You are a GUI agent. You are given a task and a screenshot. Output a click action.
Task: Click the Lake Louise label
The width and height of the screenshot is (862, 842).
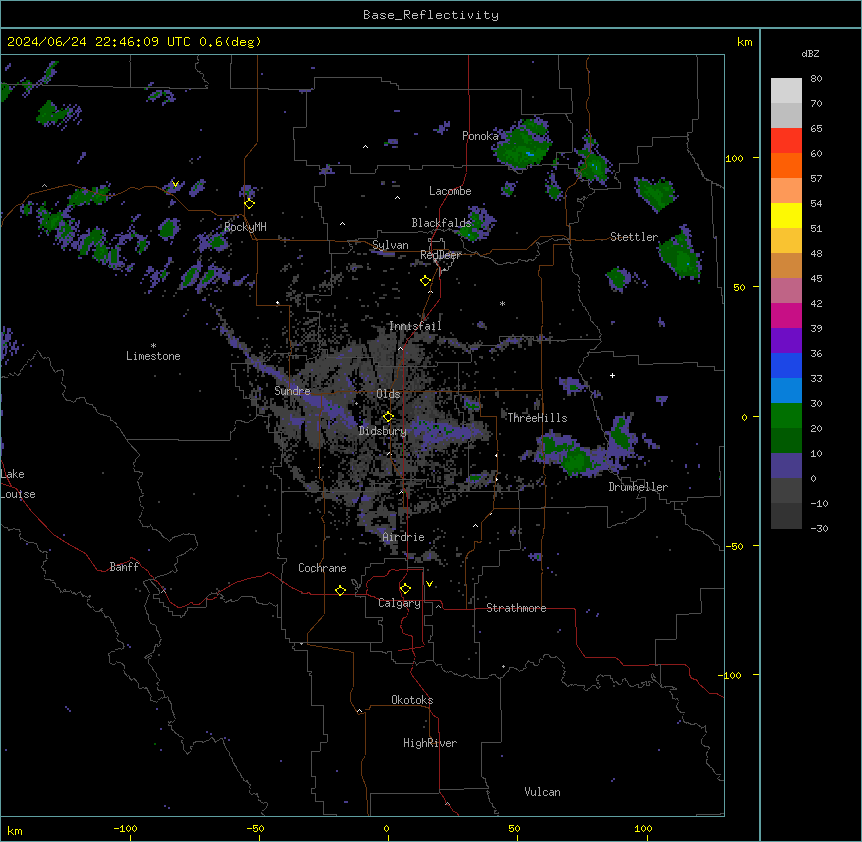pos(18,484)
